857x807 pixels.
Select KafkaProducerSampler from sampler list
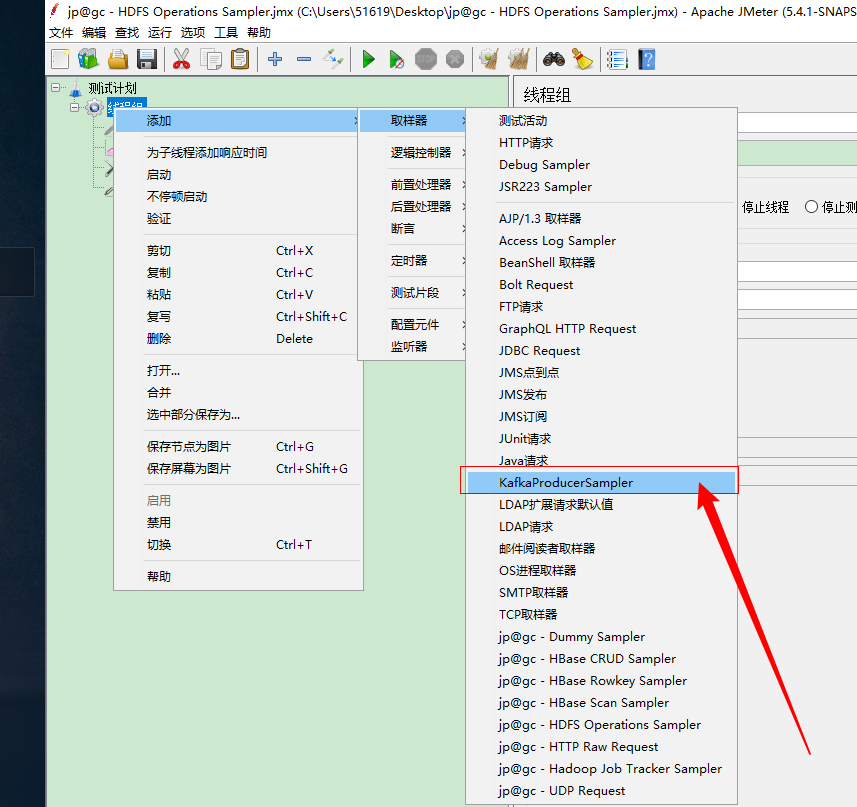pyautogui.click(x=601, y=482)
